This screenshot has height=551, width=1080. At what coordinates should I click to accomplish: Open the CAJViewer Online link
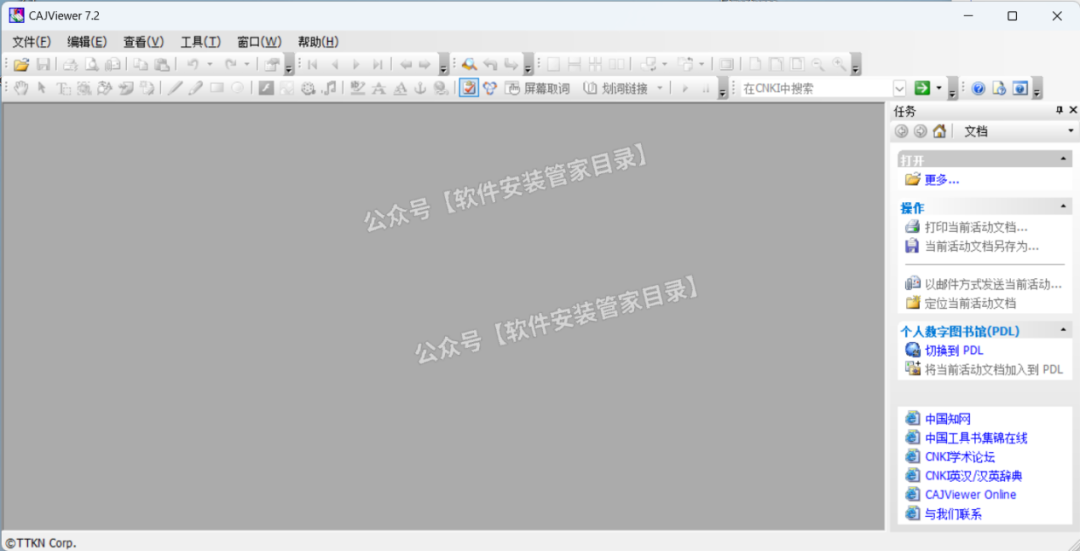pyautogui.click(x=970, y=495)
